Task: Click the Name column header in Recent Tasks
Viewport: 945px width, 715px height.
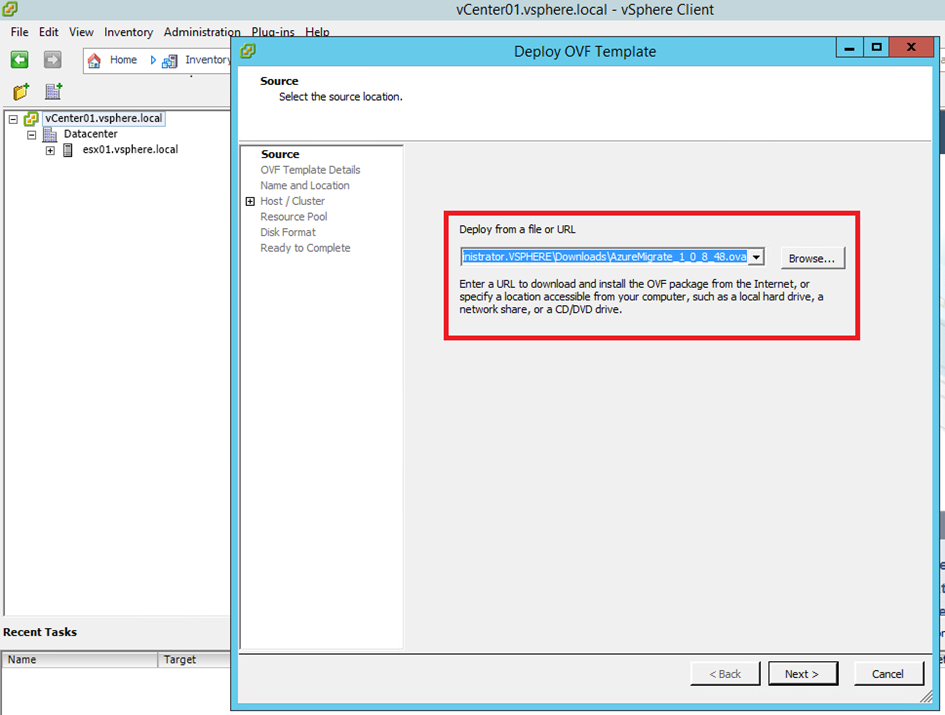Action: (80, 660)
